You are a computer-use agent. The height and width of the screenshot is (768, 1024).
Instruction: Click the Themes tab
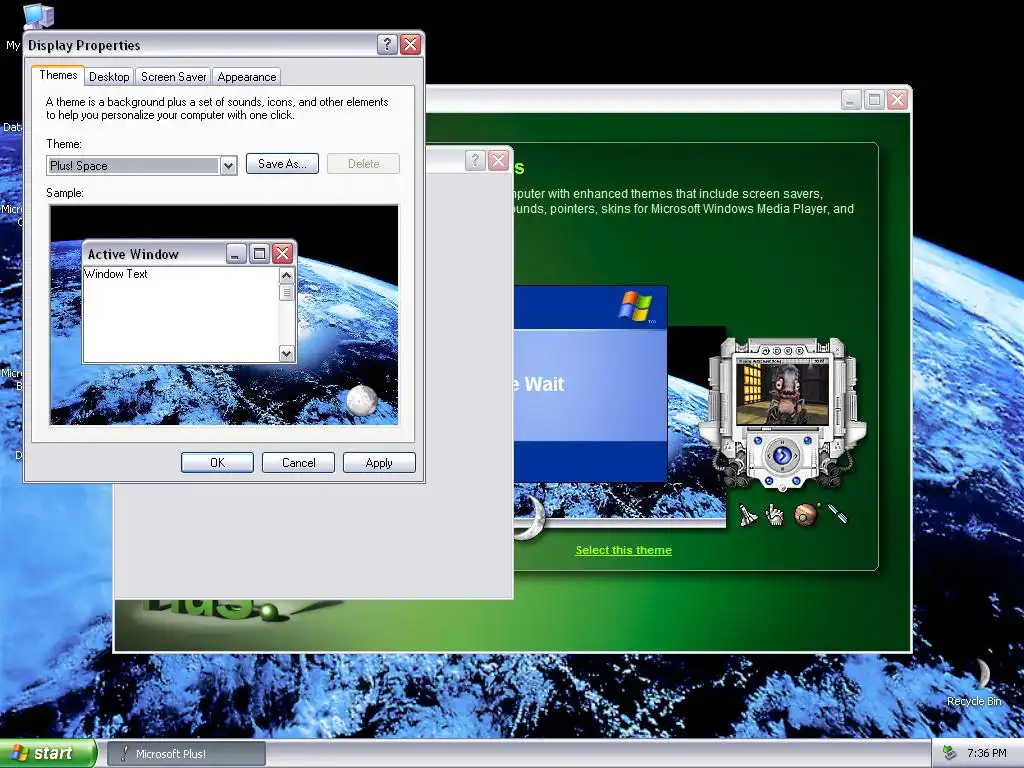(58, 75)
